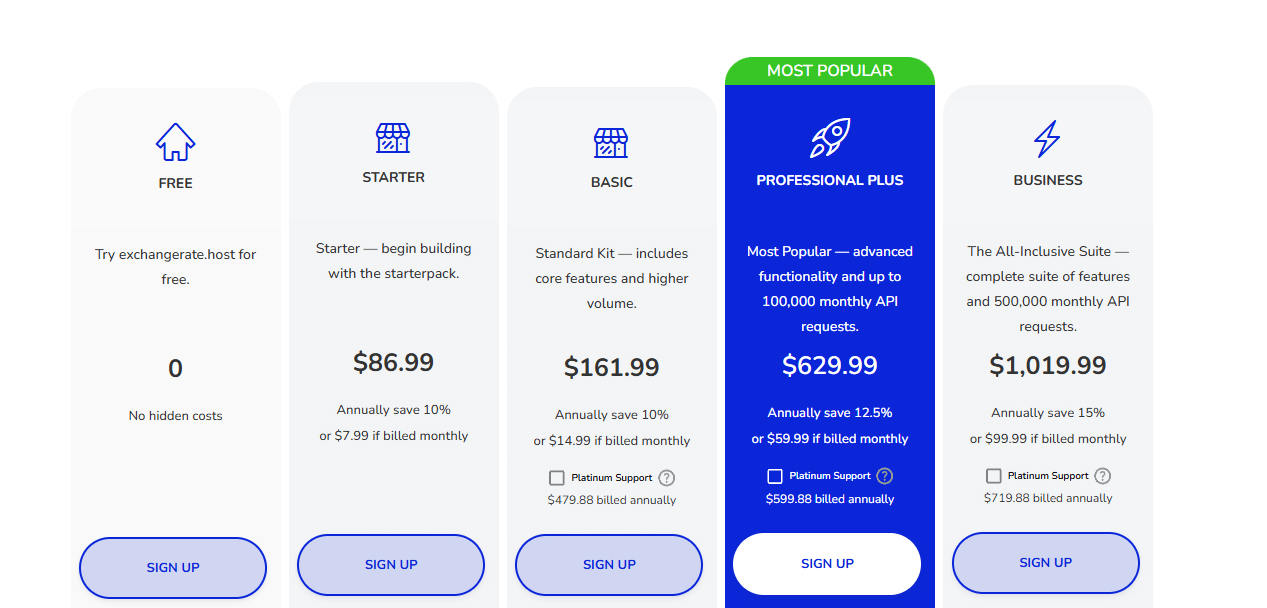Click SIGN UP on the Starter card
Screen dimensions: 1267x608
[390, 565]
